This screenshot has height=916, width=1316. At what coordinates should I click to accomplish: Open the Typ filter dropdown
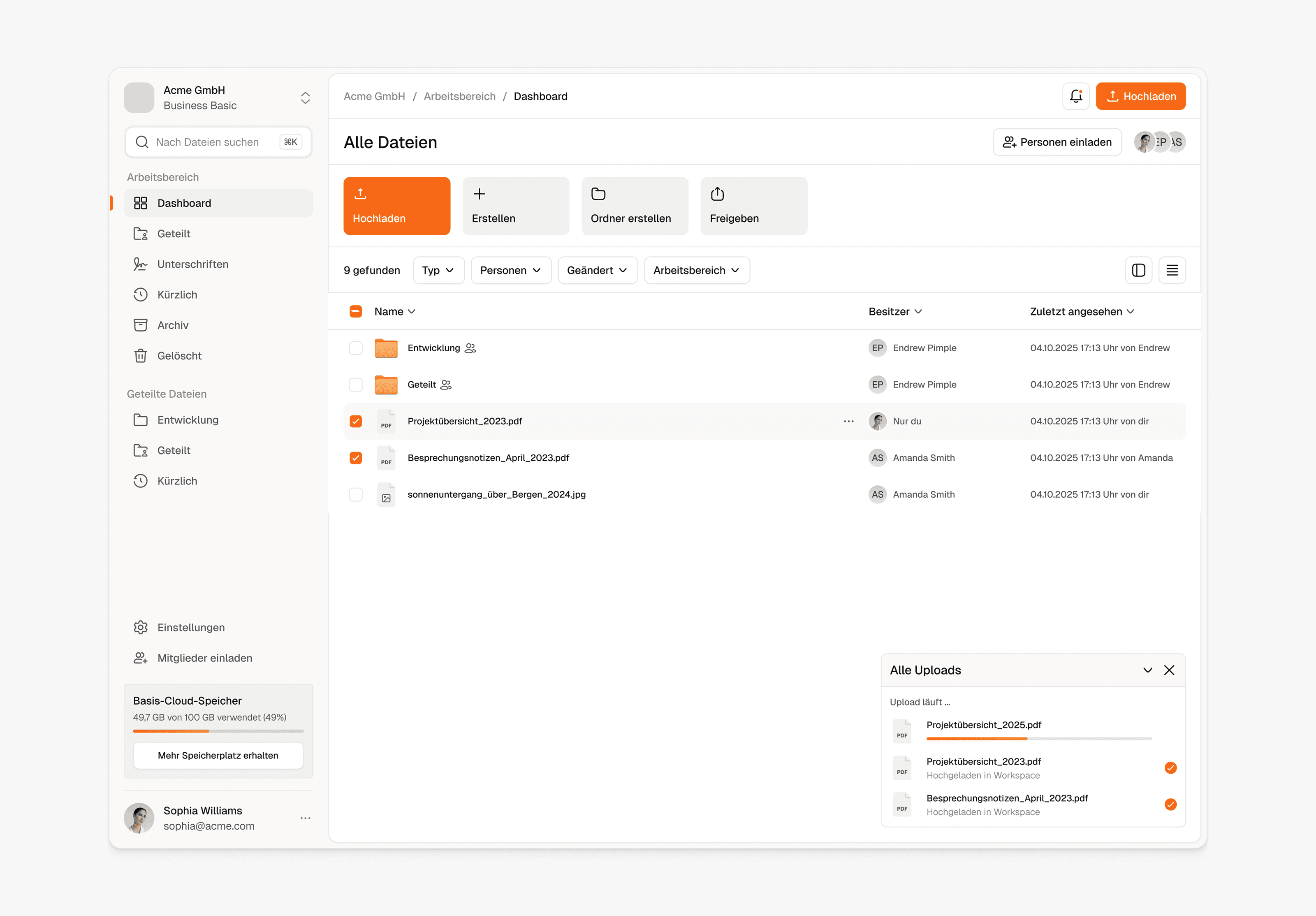438,270
